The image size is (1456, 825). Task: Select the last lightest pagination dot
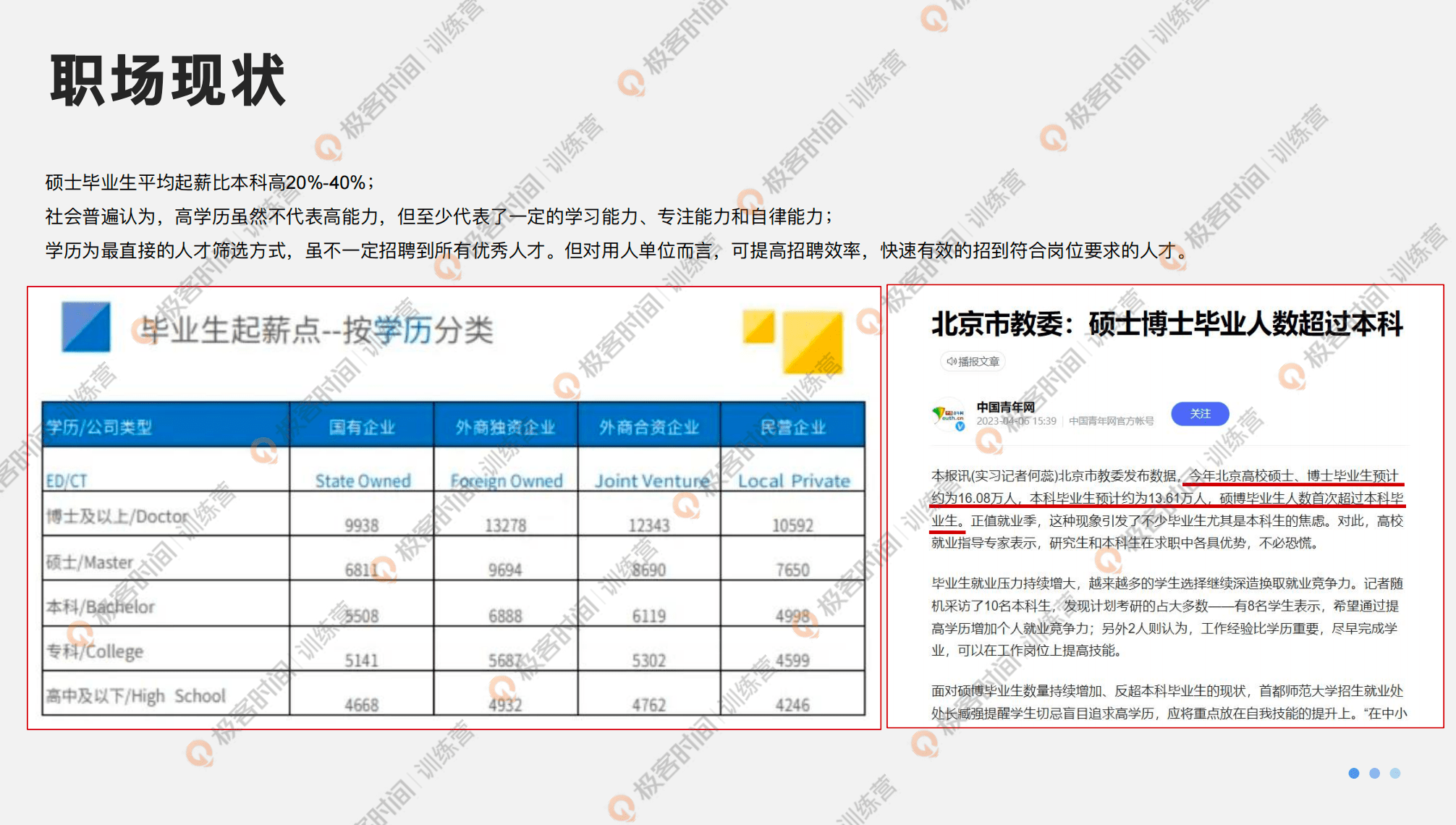[x=1395, y=773]
